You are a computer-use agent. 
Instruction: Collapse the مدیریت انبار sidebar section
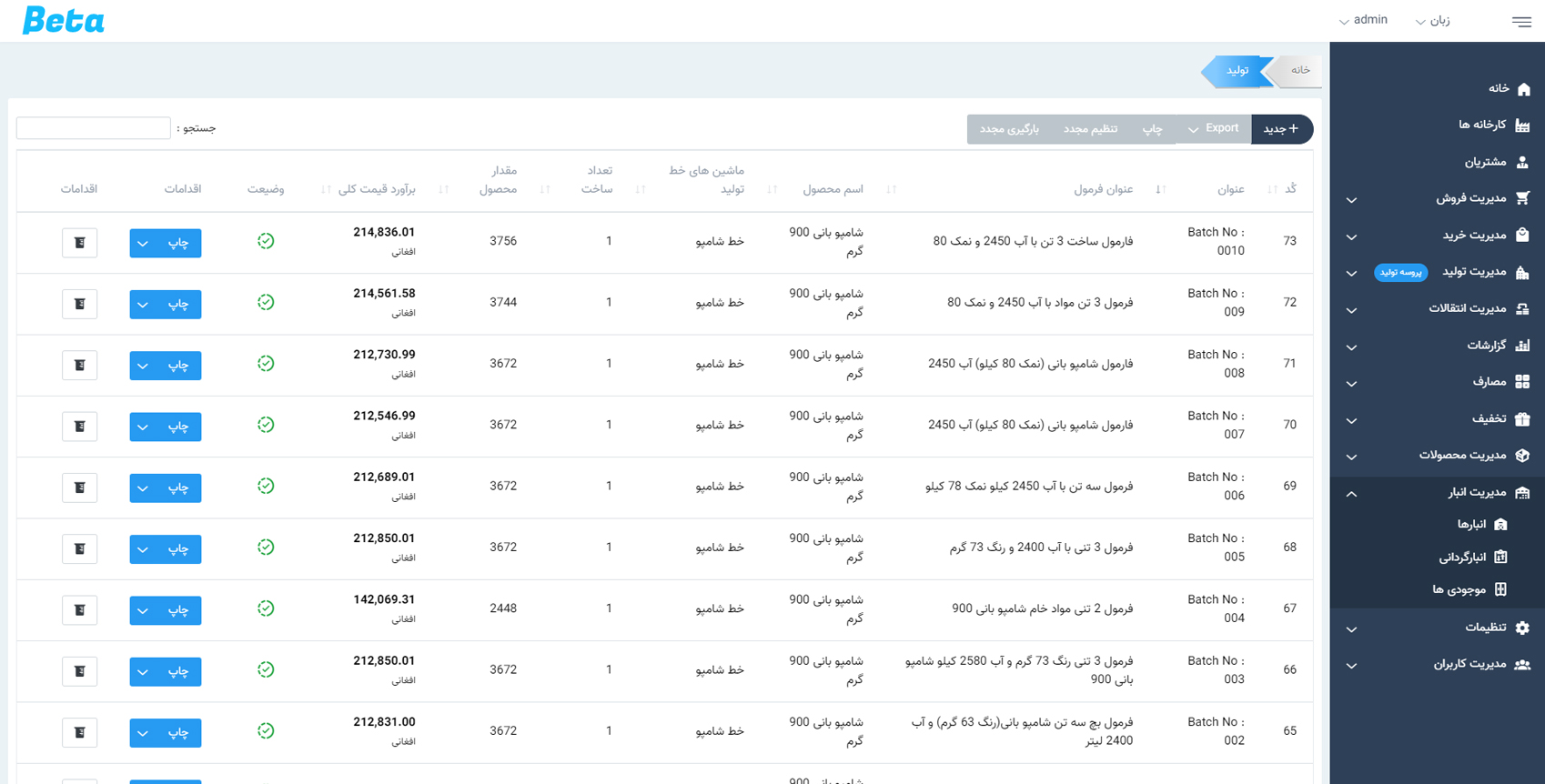[x=1351, y=493]
